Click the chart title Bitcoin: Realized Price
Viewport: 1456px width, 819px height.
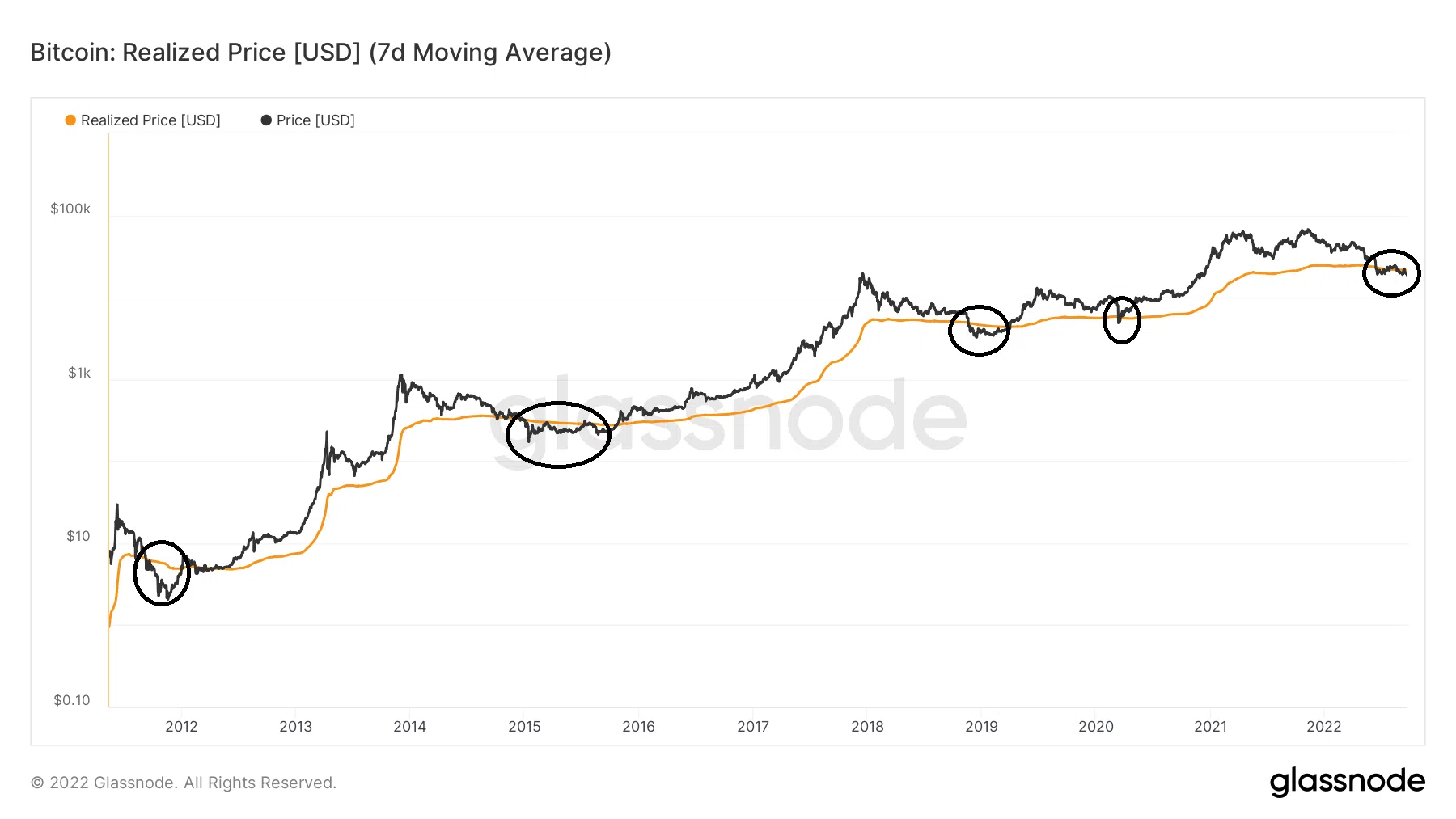320,53
